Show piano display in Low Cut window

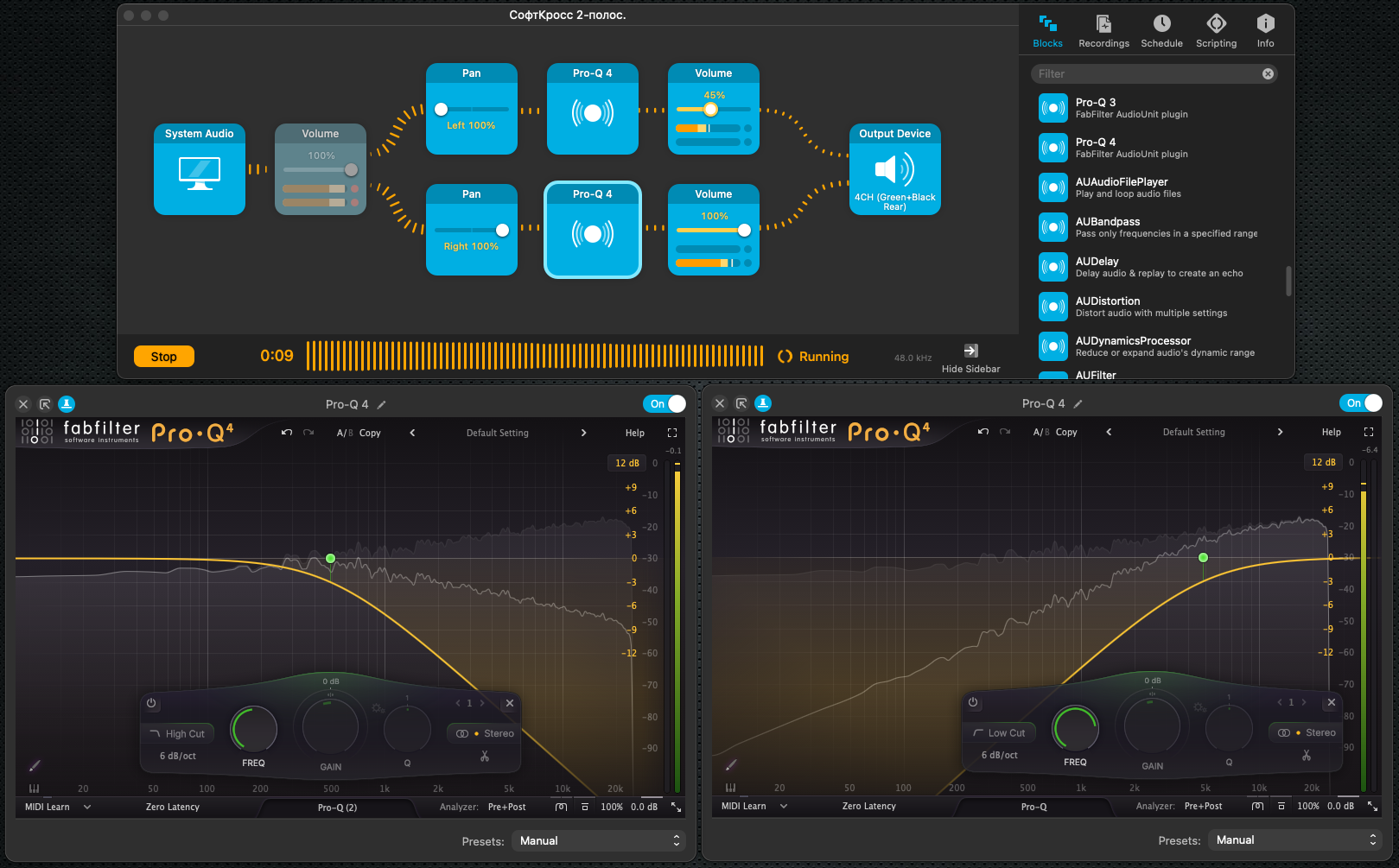pyautogui.click(x=731, y=787)
